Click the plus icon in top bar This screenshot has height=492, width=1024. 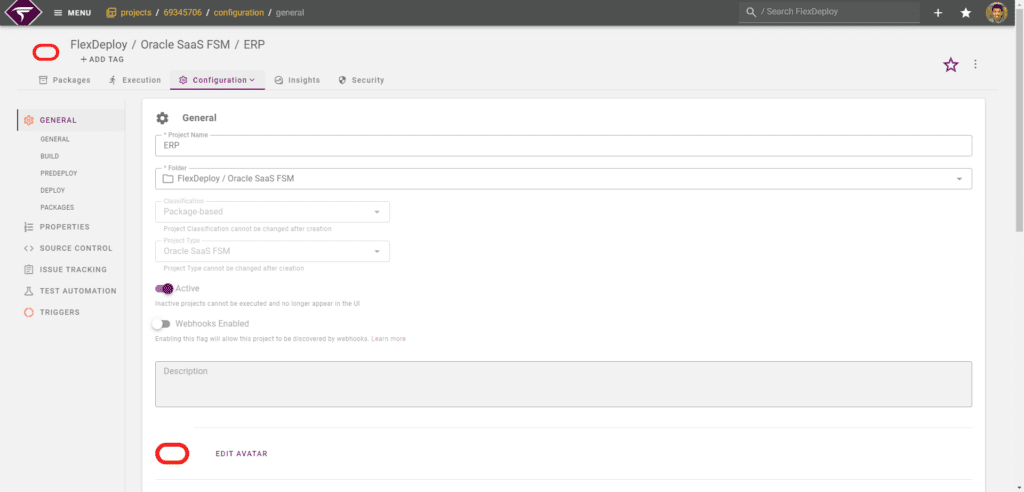[938, 13]
